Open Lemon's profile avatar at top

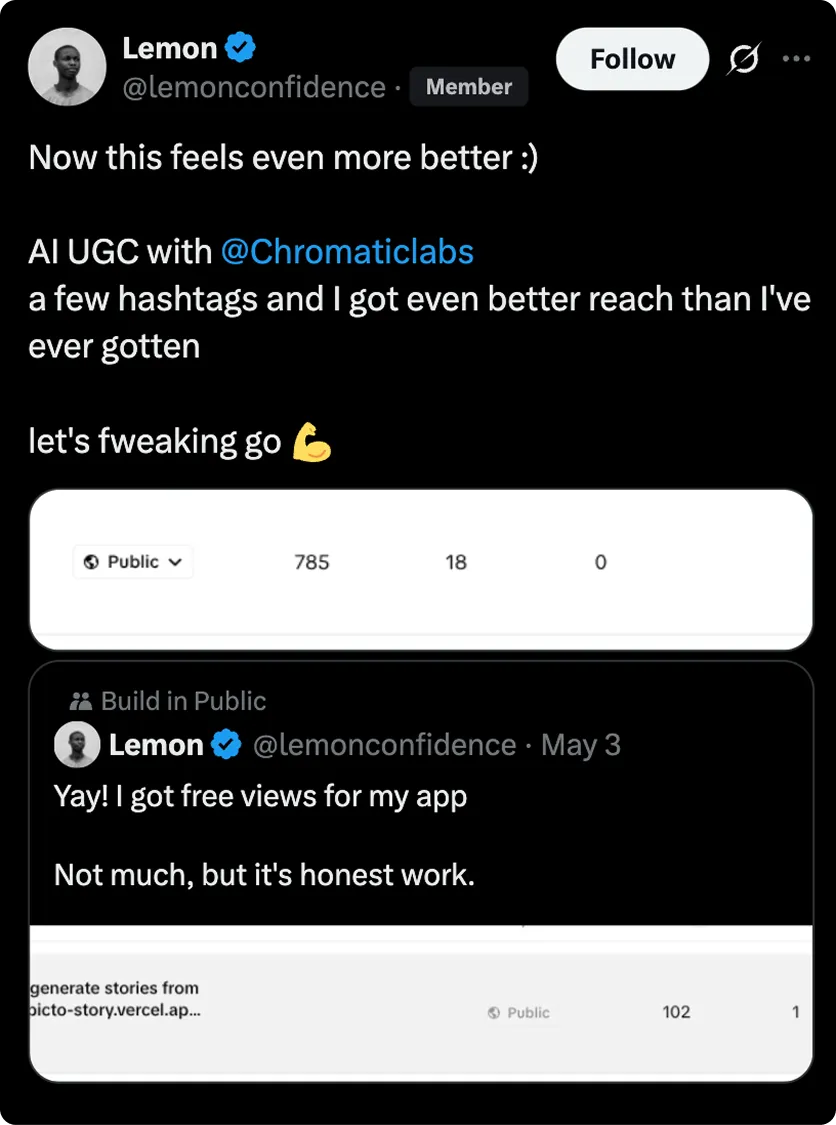pos(67,67)
